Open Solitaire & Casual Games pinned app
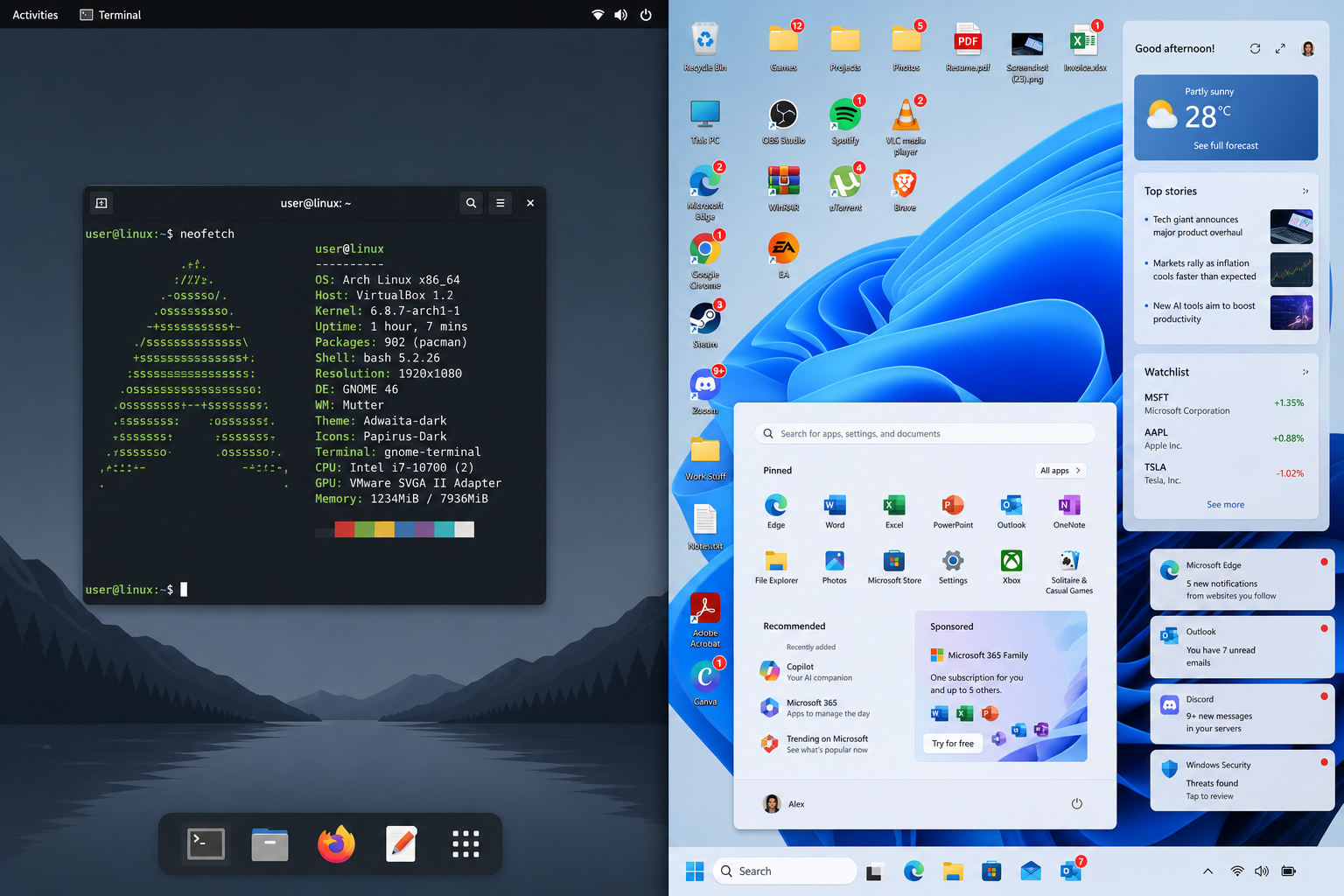 coord(1069,572)
